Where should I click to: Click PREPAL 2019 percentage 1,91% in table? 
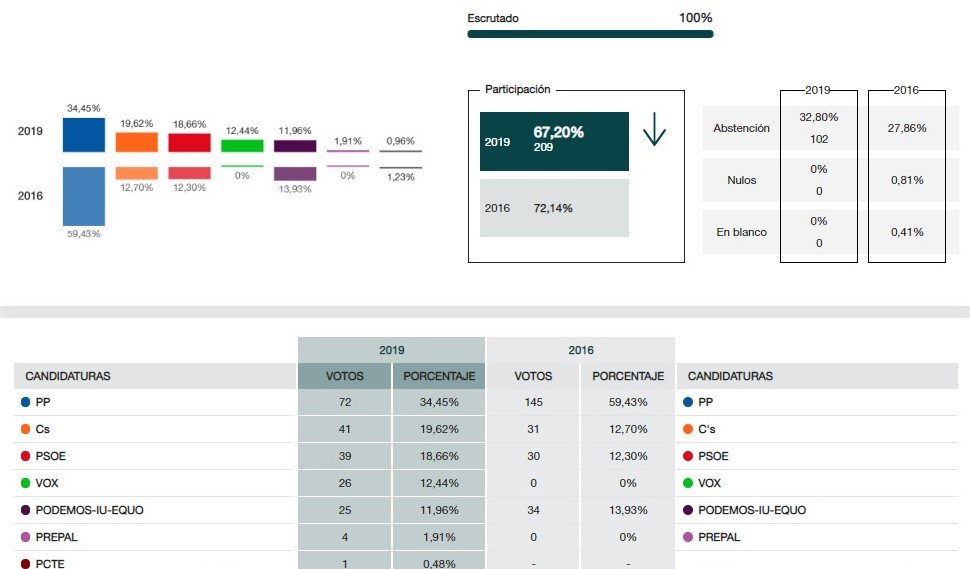pyautogui.click(x=439, y=537)
